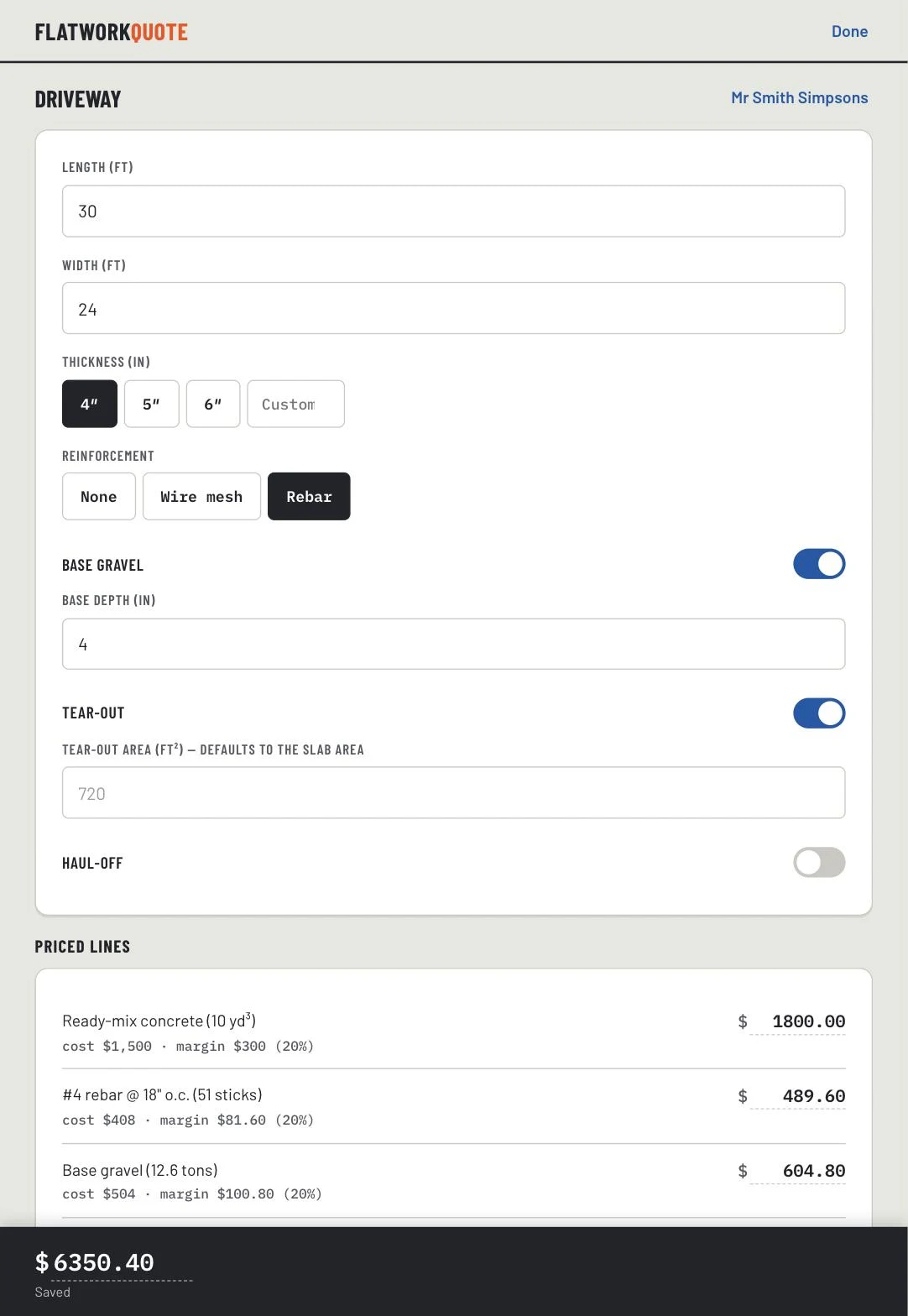Disable the Base Gravel toggle
Viewport: 908px width, 1316px height.
(819, 564)
